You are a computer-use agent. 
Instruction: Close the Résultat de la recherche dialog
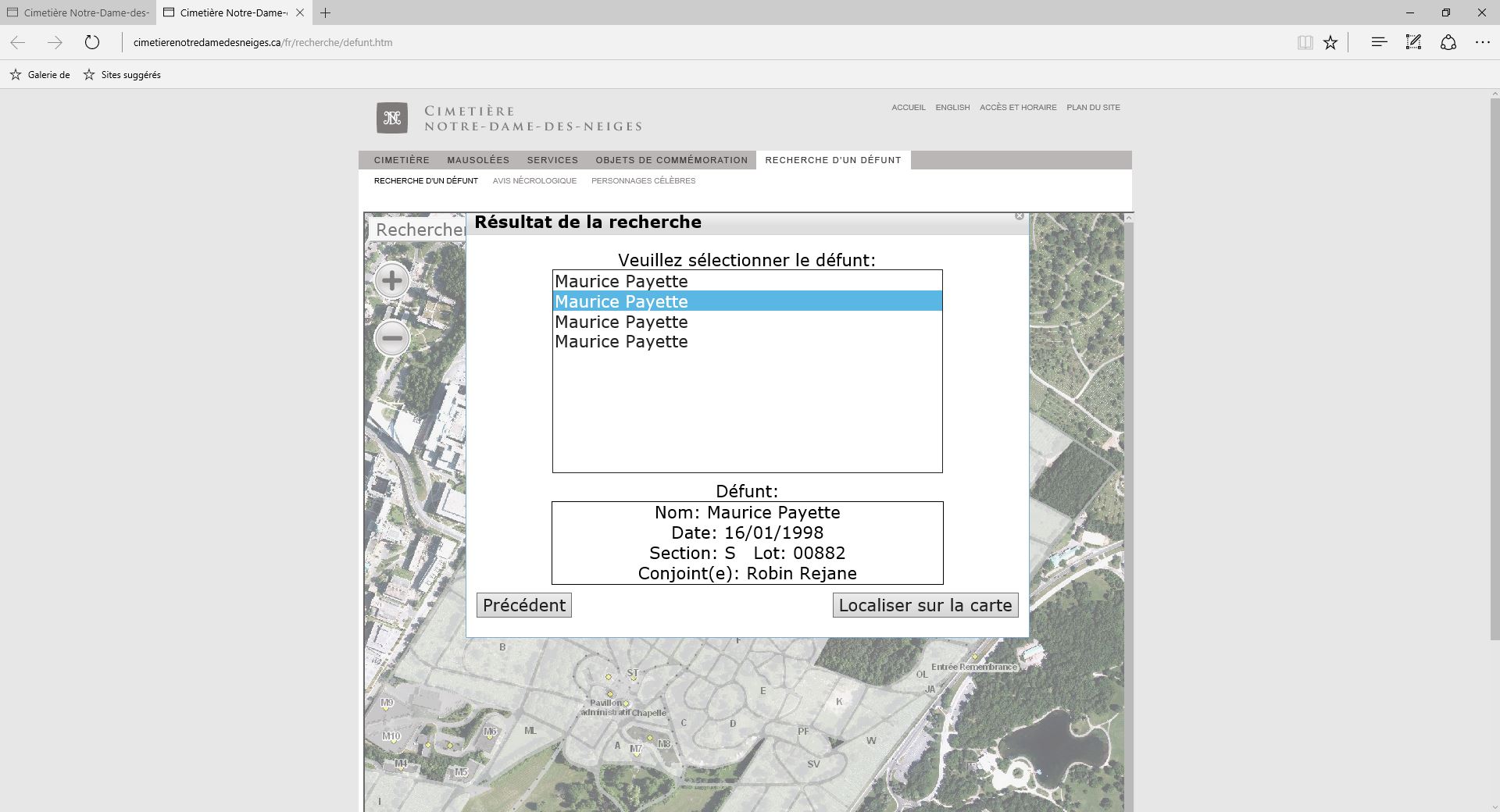point(1019,215)
